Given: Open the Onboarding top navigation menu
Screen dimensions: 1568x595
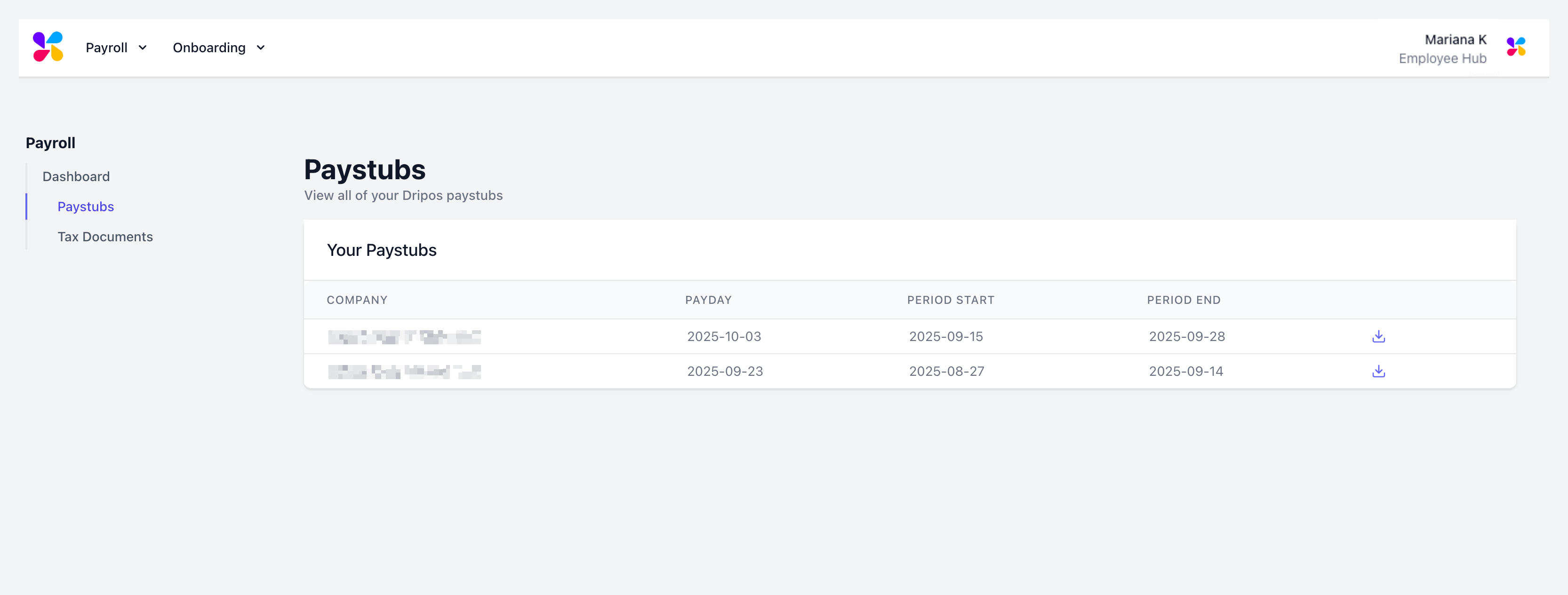Looking at the screenshot, I should tap(209, 48).
